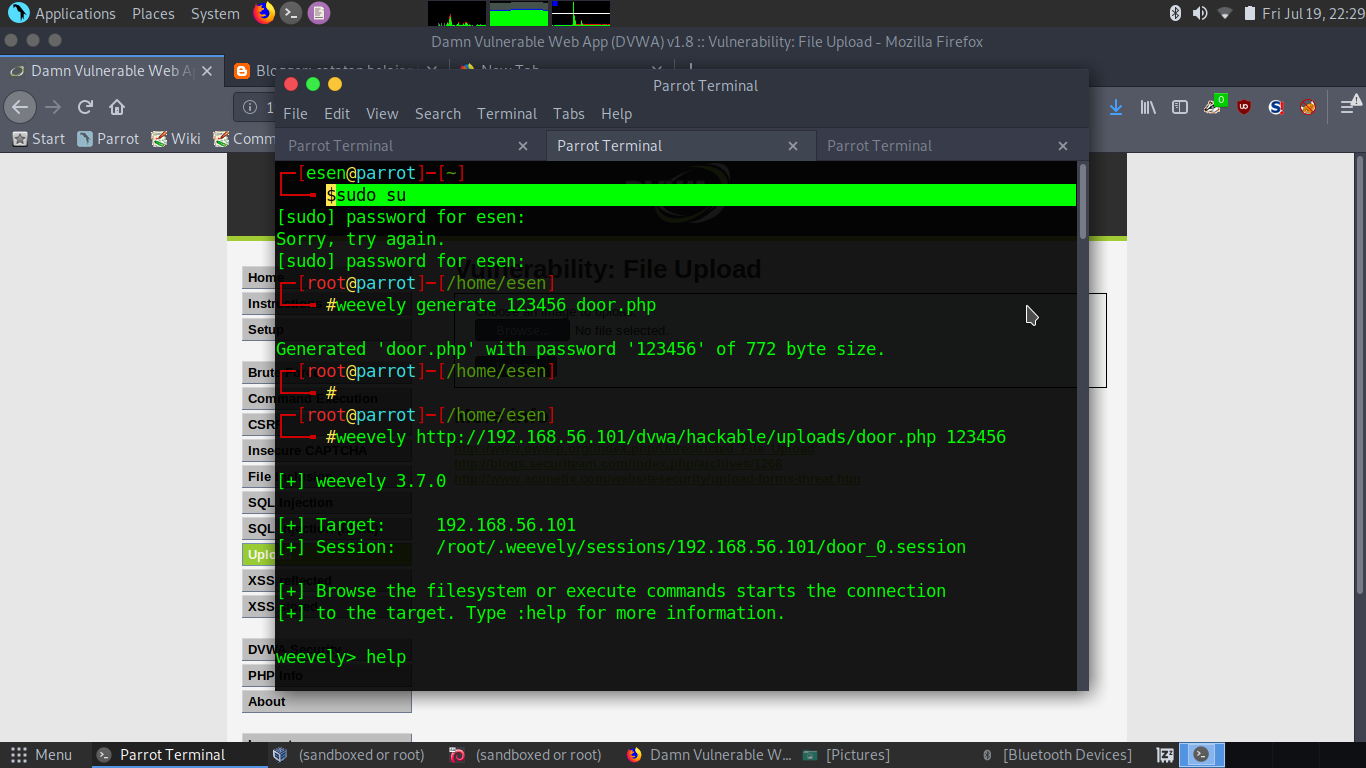1366x768 pixels.
Task: Open the terminal View menu
Action: click(x=382, y=114)
